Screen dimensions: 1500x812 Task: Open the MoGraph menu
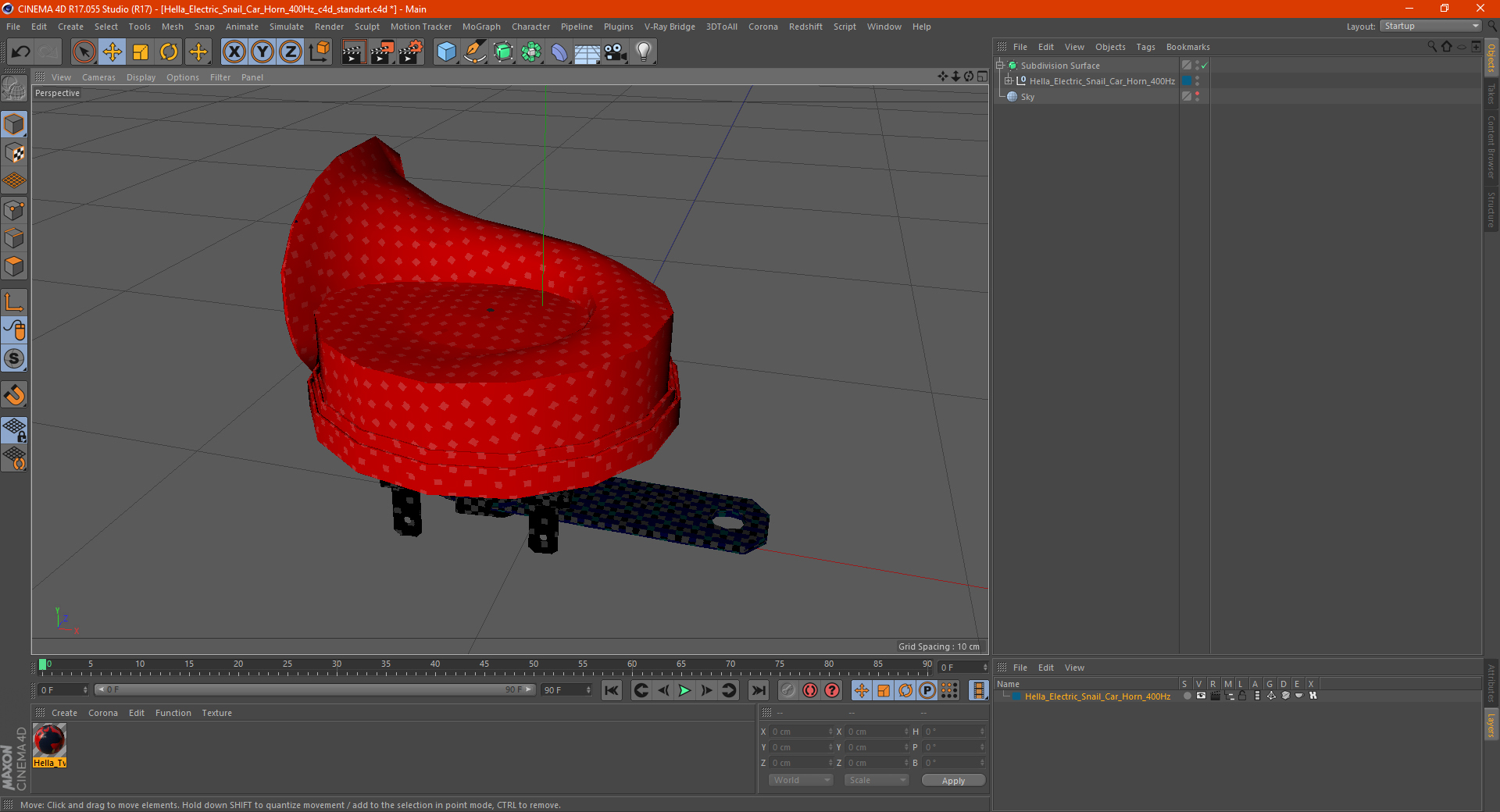(x=481, y=27)
